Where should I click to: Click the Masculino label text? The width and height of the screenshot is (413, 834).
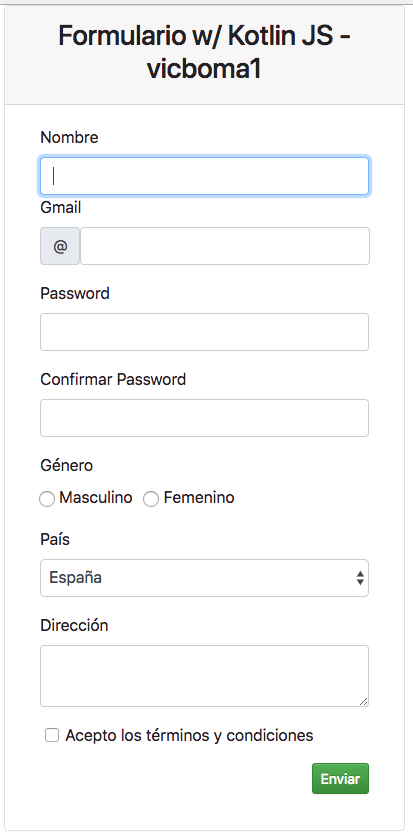[96, 498]
